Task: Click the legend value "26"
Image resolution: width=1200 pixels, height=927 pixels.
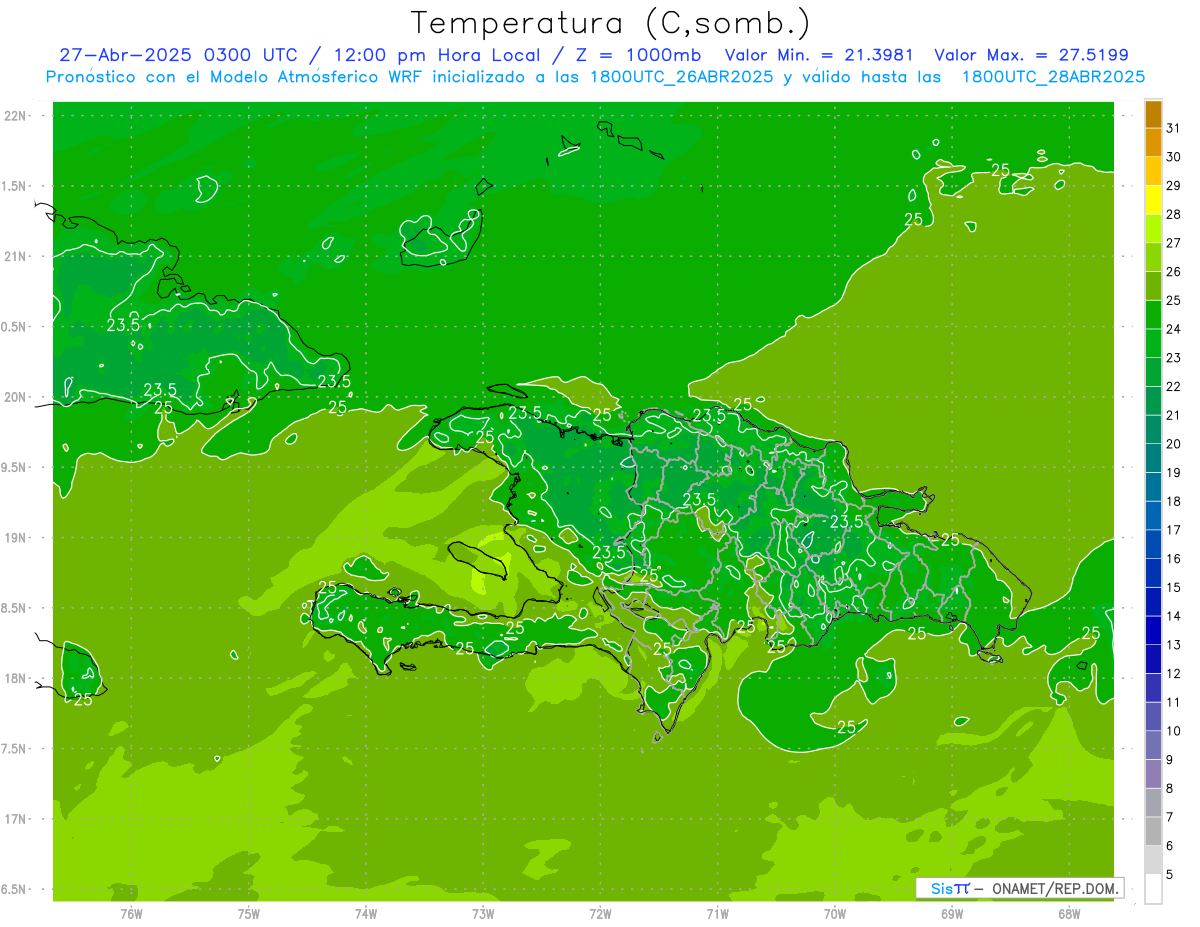Action: pyautogui.click(x=1174, y=272)
